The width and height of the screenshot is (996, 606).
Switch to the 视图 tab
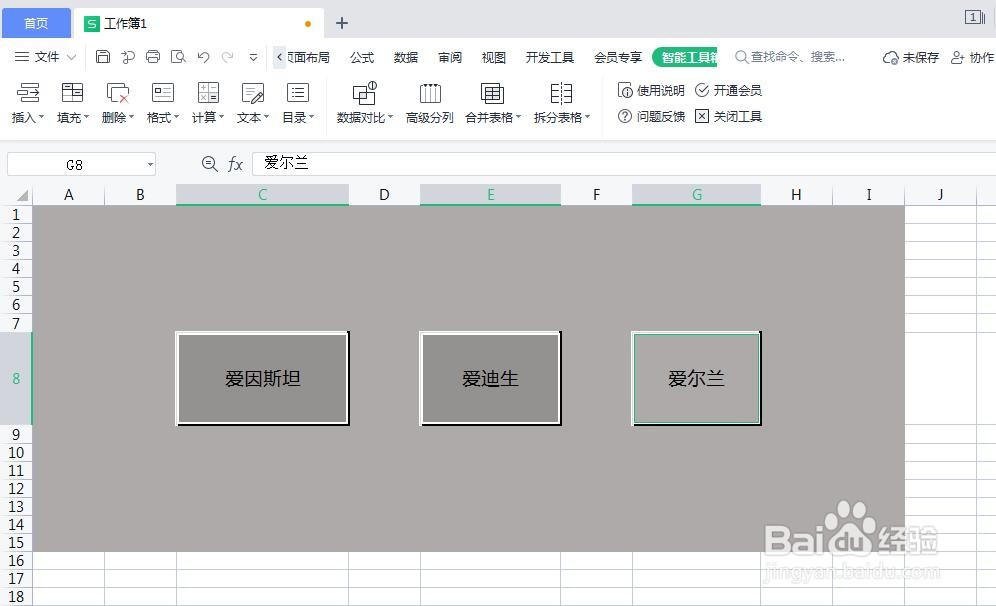click(x=494, y=58)
